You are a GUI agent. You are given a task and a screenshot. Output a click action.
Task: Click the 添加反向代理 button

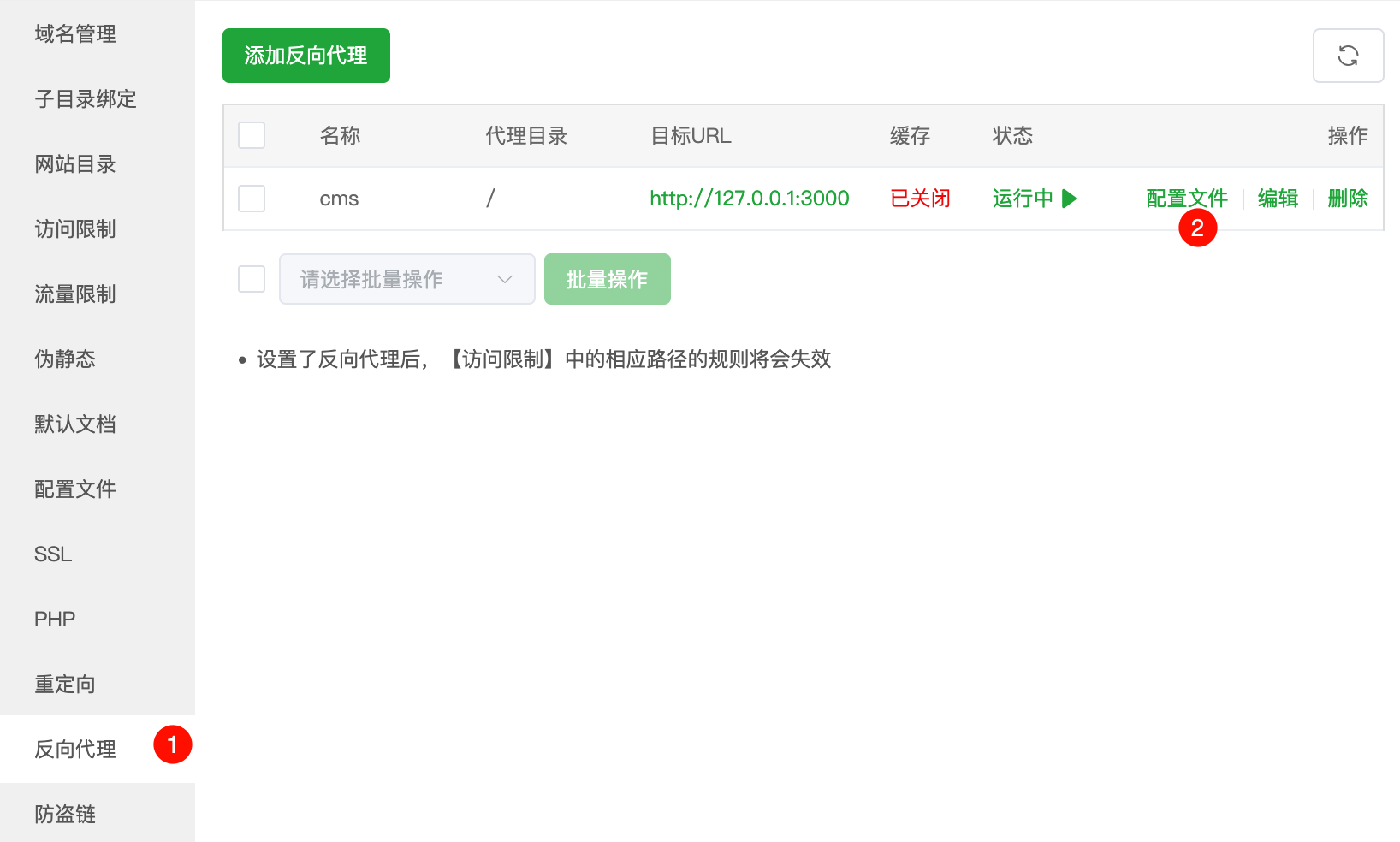pos(306,55)
